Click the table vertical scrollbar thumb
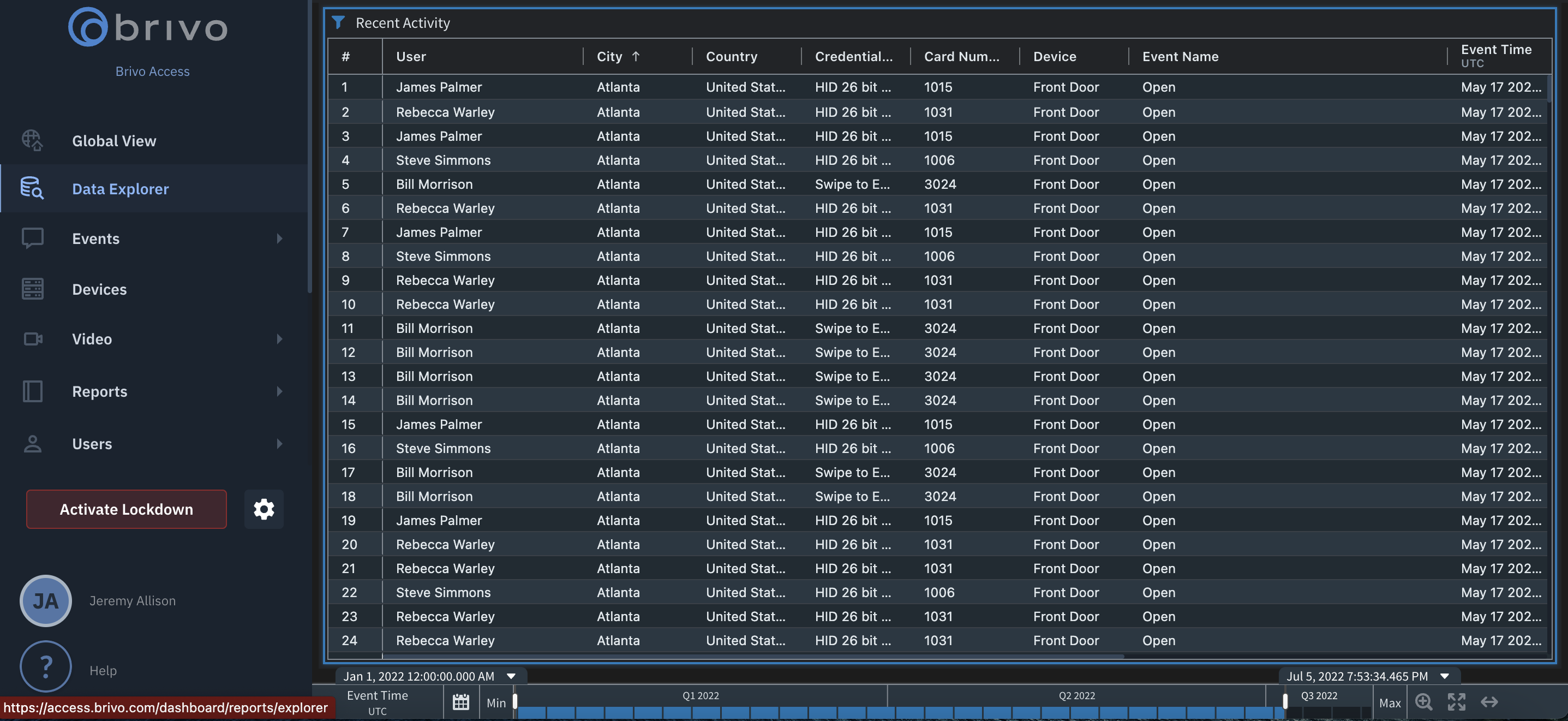 click(1549, 88)
